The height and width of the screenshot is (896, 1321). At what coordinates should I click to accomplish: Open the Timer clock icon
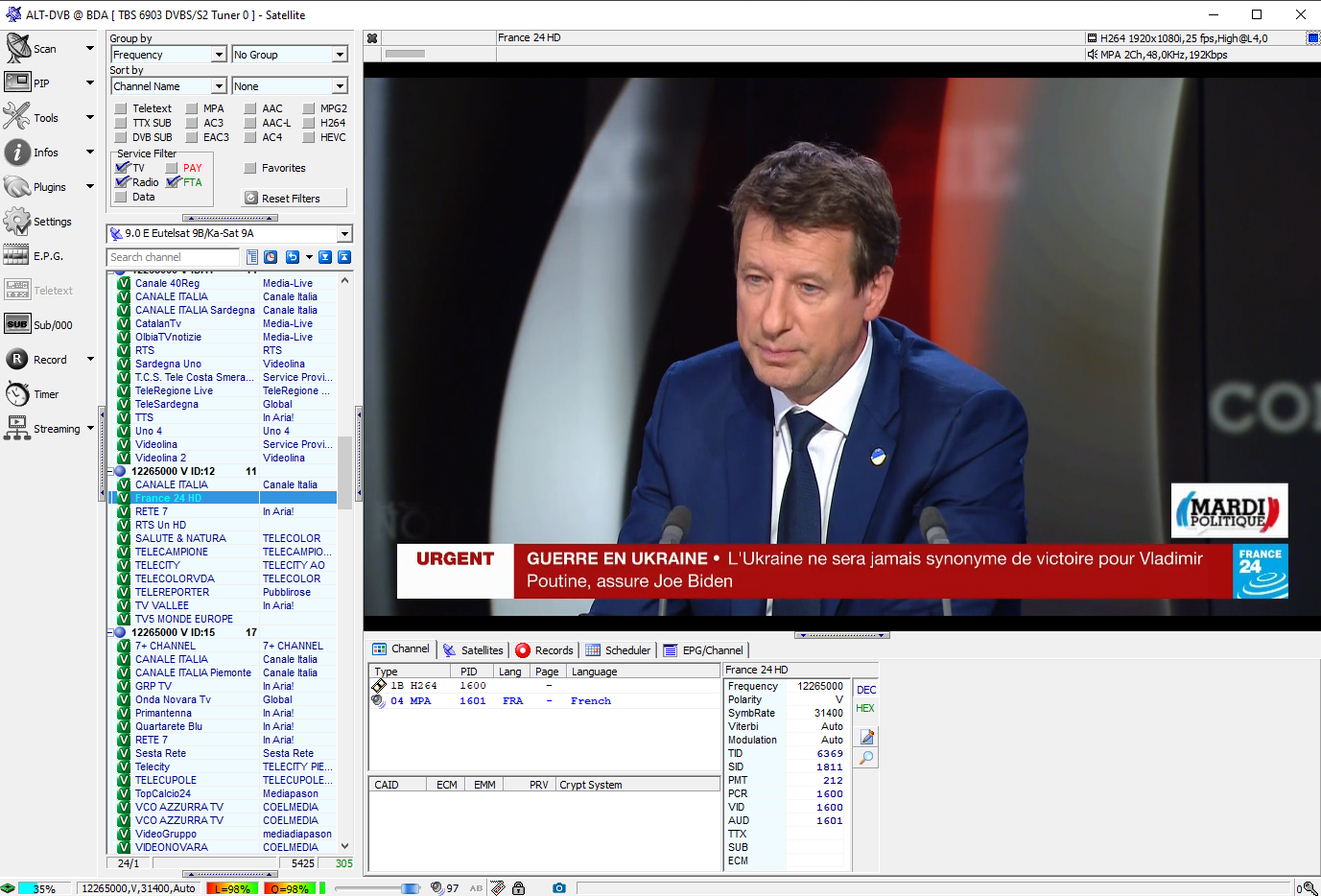tap(17, 393)
